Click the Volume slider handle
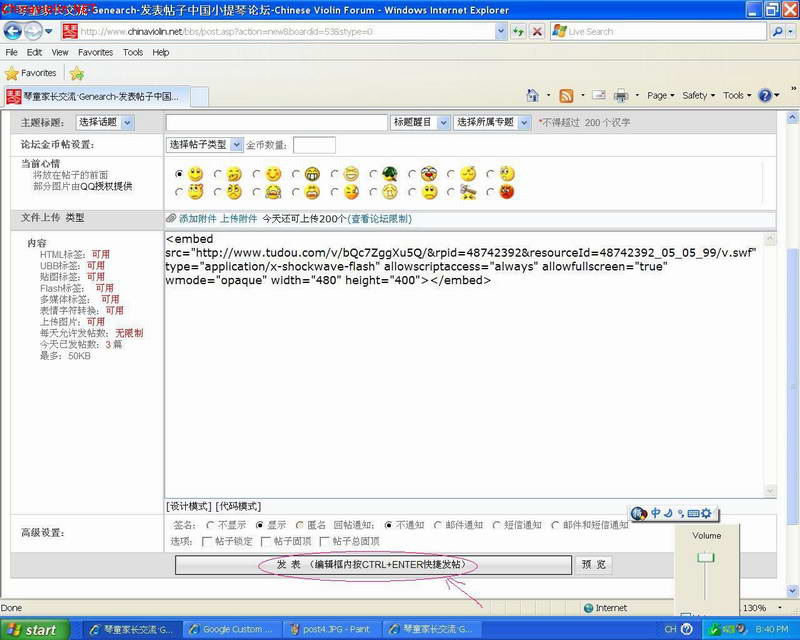 (x=706, y=557)
